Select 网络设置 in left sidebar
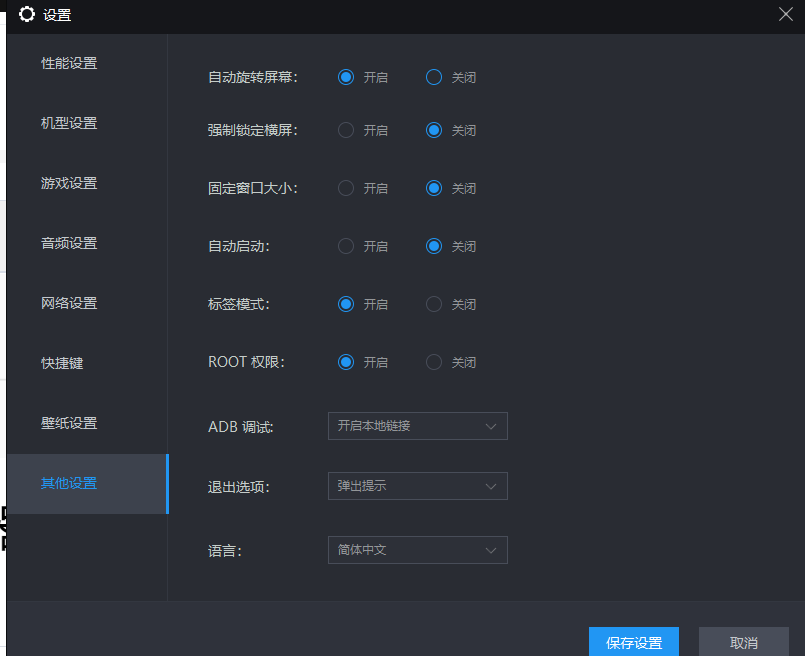The image size is (805, 656). [69, 304]
